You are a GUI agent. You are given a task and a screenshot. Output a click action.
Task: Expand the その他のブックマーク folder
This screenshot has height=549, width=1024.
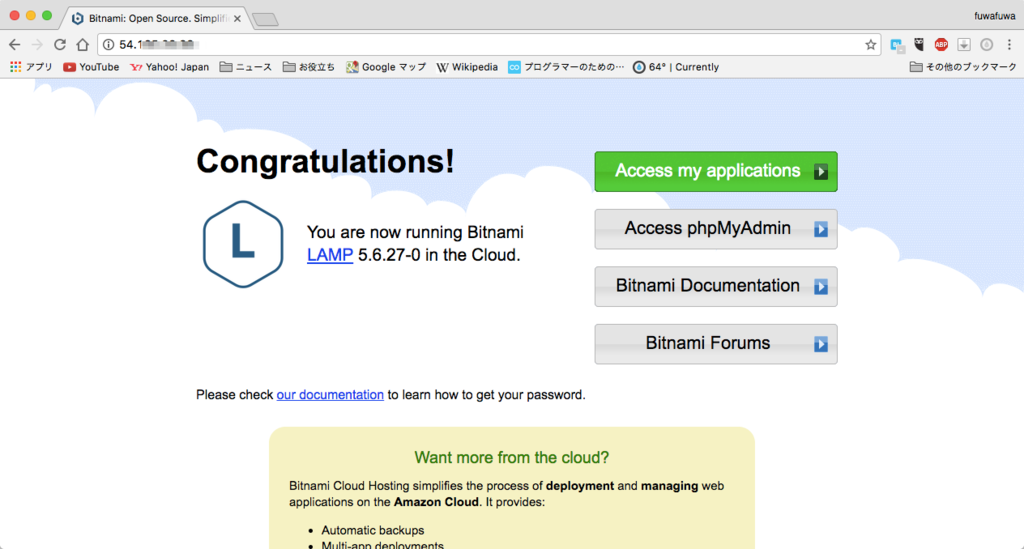tap(963, 67)
